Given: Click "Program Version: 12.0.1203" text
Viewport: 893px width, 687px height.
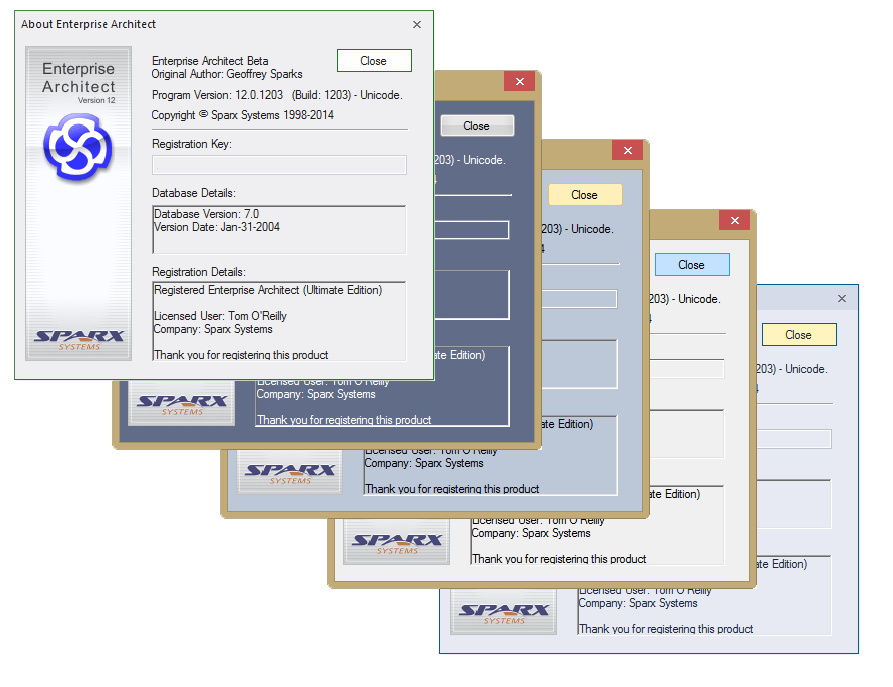Looking at the screenshot, I should 218,95.
